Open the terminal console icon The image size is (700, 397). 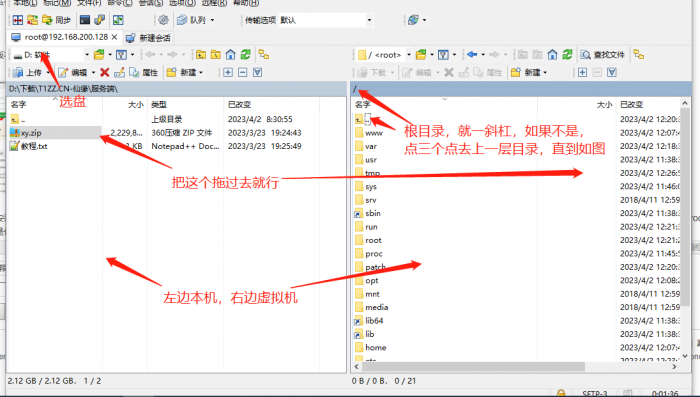point(84,20)
